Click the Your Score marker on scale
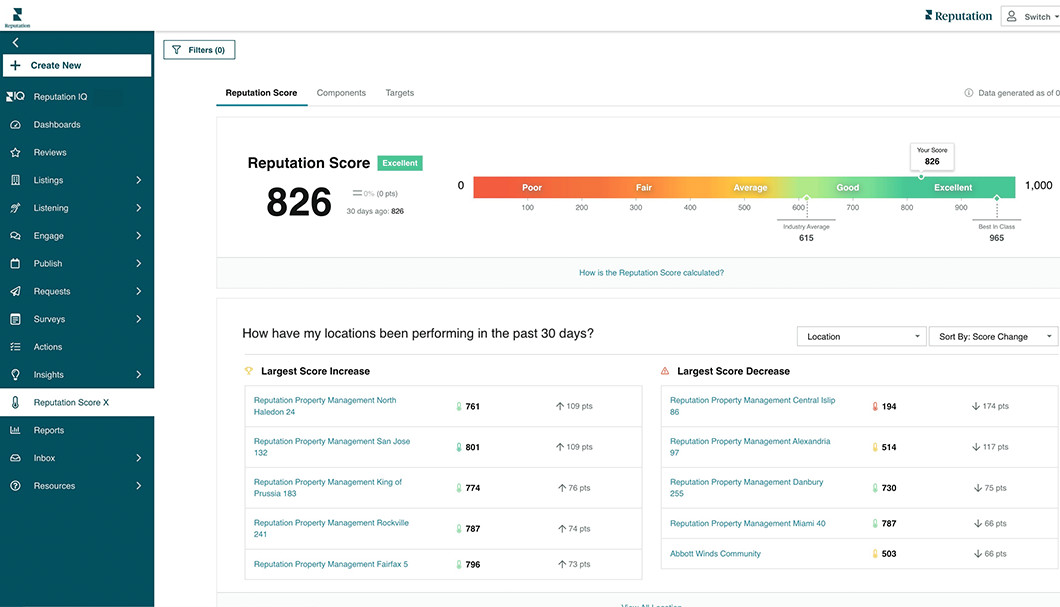The image size is (1060, 607). (921, 176)
